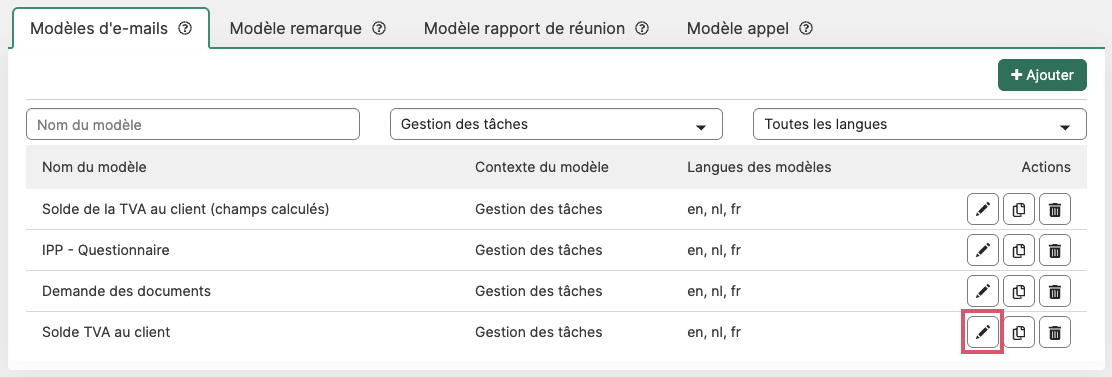Focus the Nom du modèle search field

point(193,124)
